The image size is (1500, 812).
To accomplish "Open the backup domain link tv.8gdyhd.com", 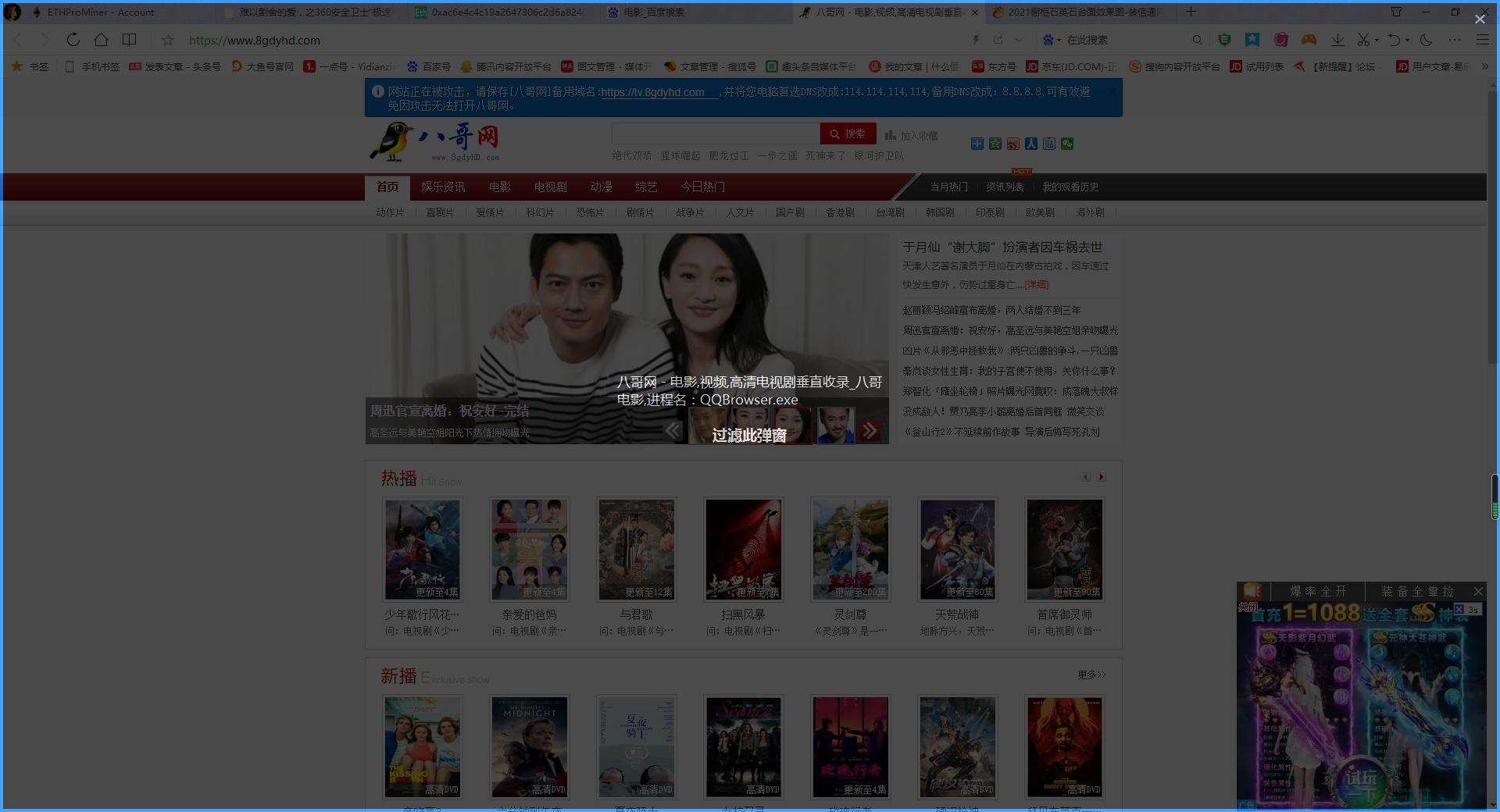I will (x=652, y=92).
